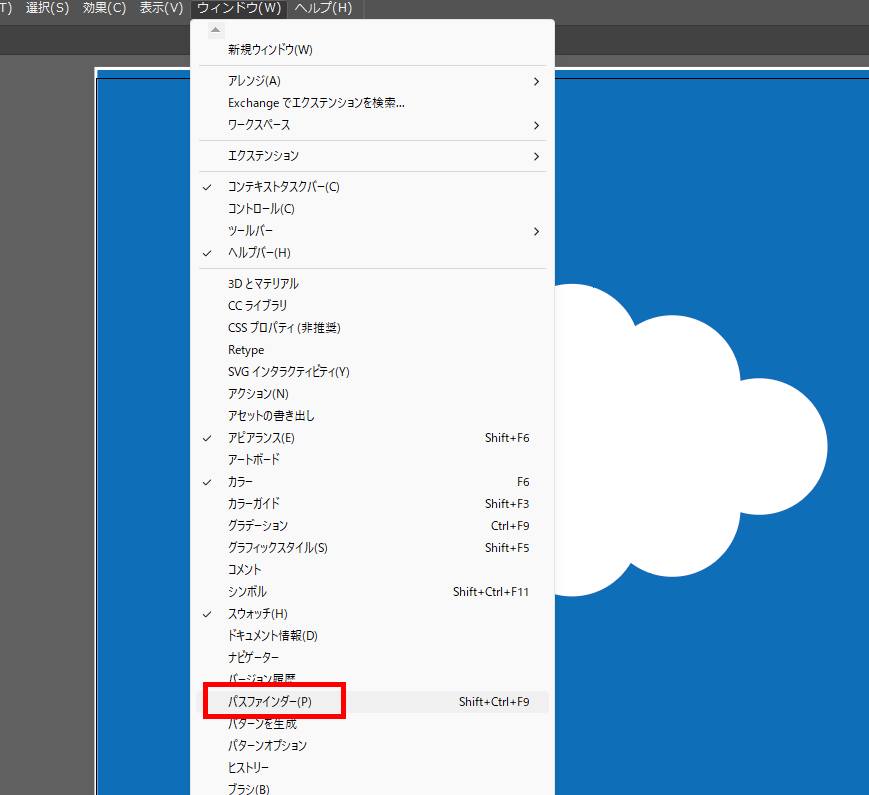Image resolution: width=869 pixels, height=795 pixels.
Task: Click the white cloud shape
Action: click(x=690, y=450)
